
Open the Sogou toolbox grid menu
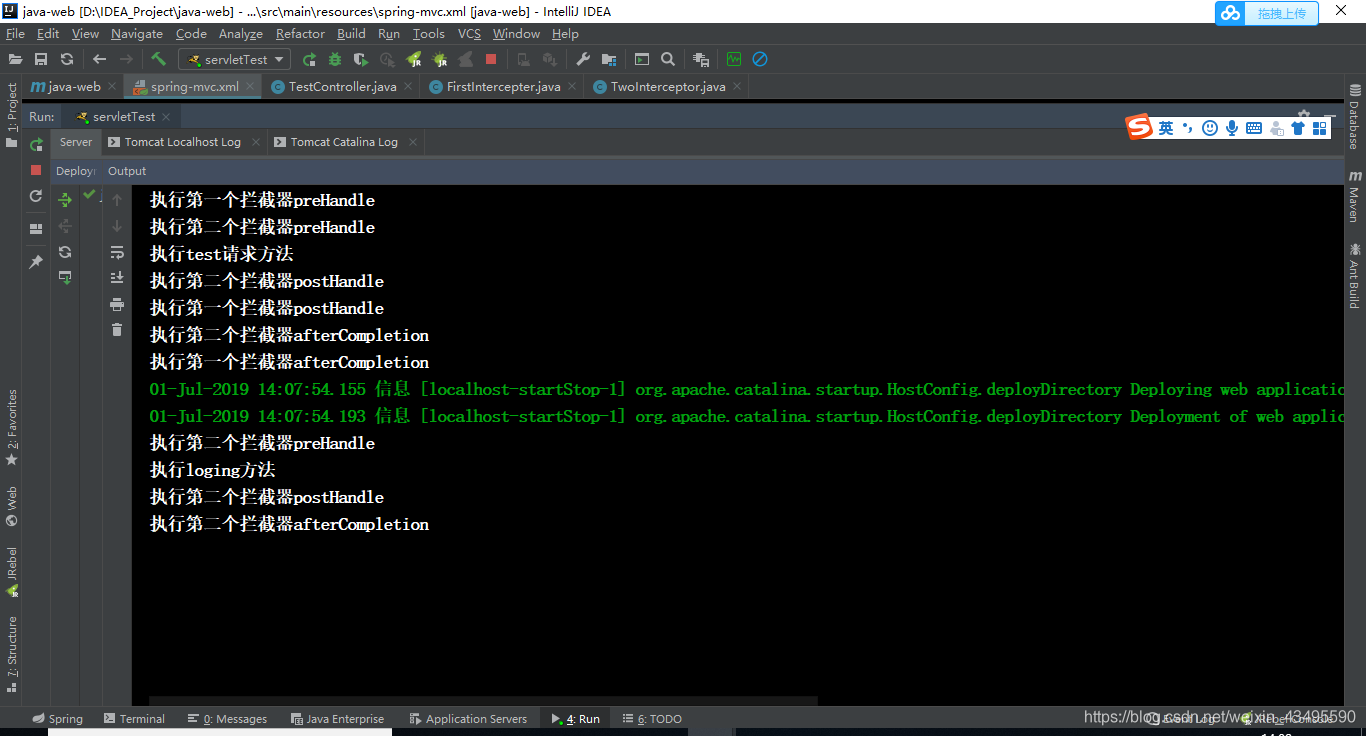[1320, 128]
